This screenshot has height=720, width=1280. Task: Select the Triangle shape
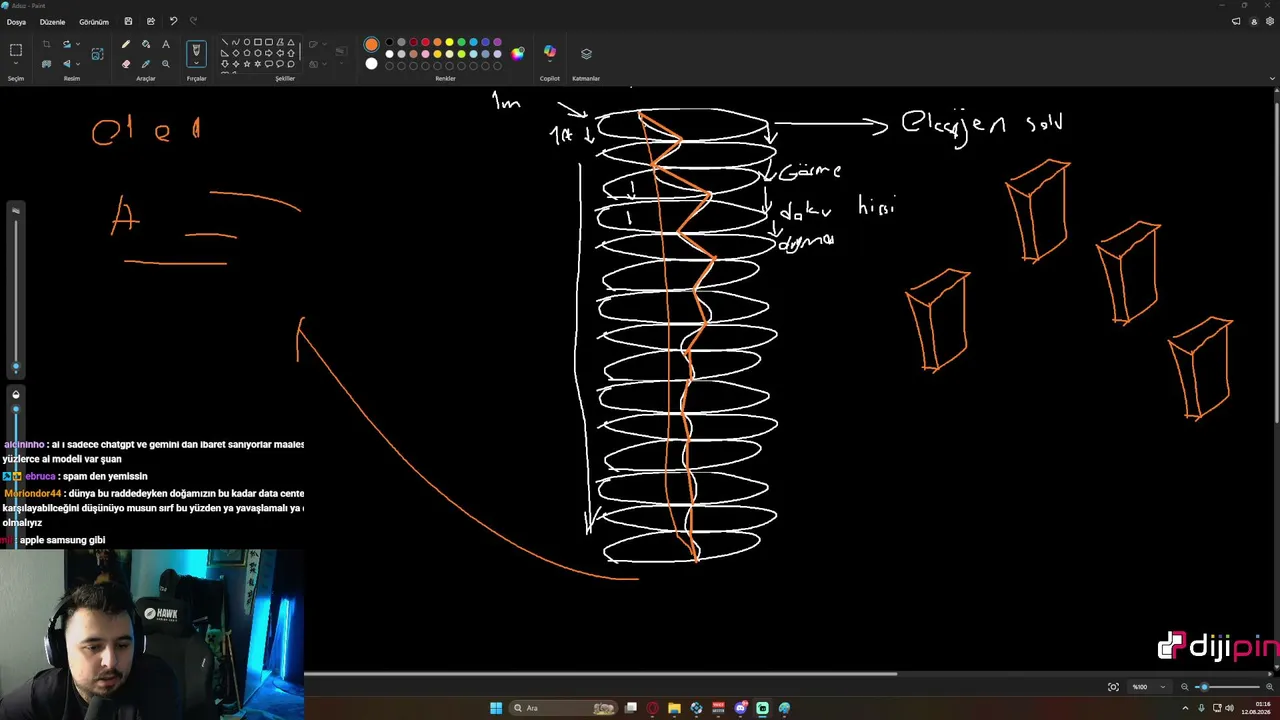point(291,43)
